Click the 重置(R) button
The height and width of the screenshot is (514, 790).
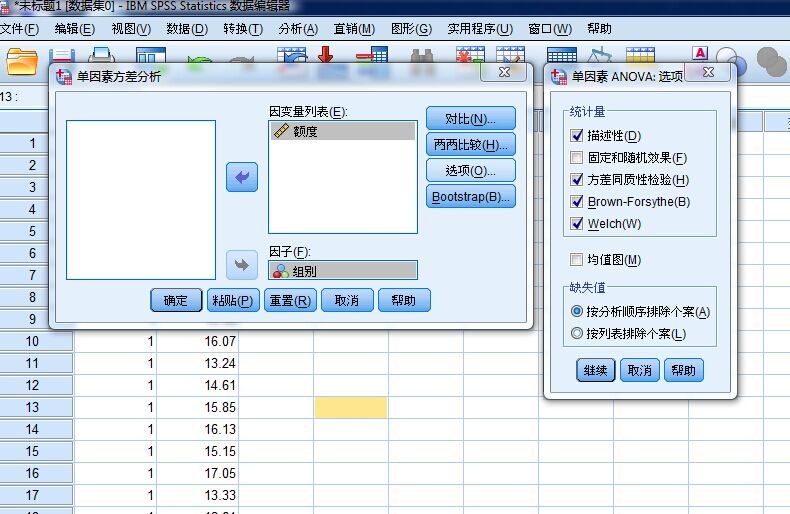pyautogui.click(x=290, y=300)
